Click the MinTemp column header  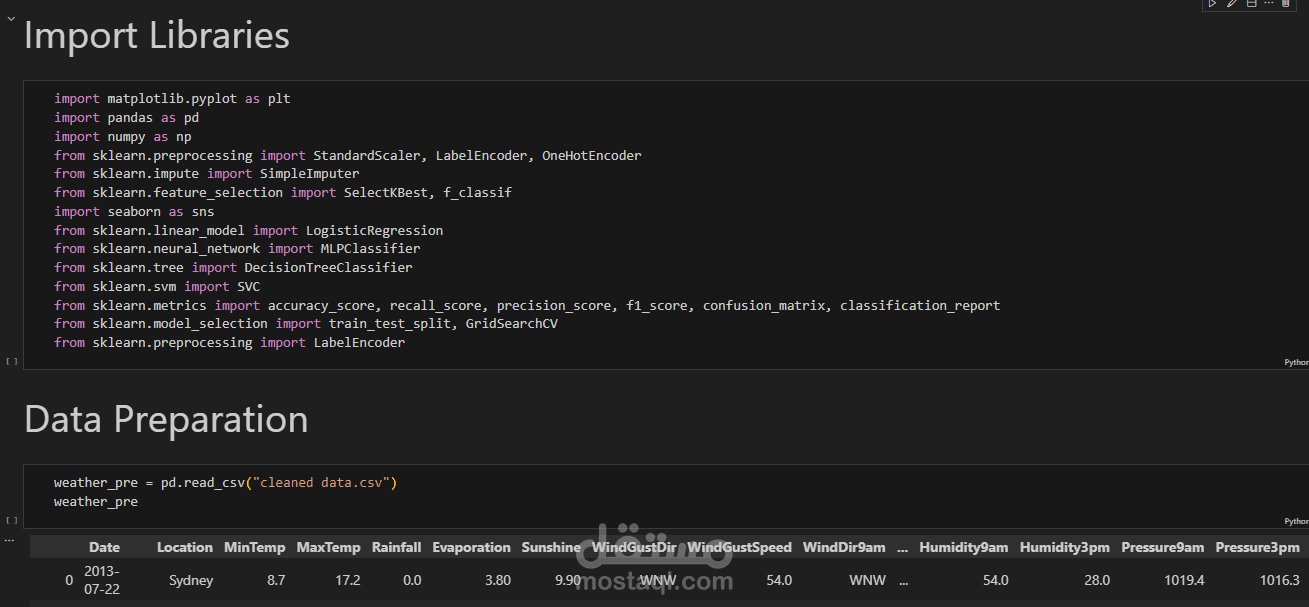254,547
